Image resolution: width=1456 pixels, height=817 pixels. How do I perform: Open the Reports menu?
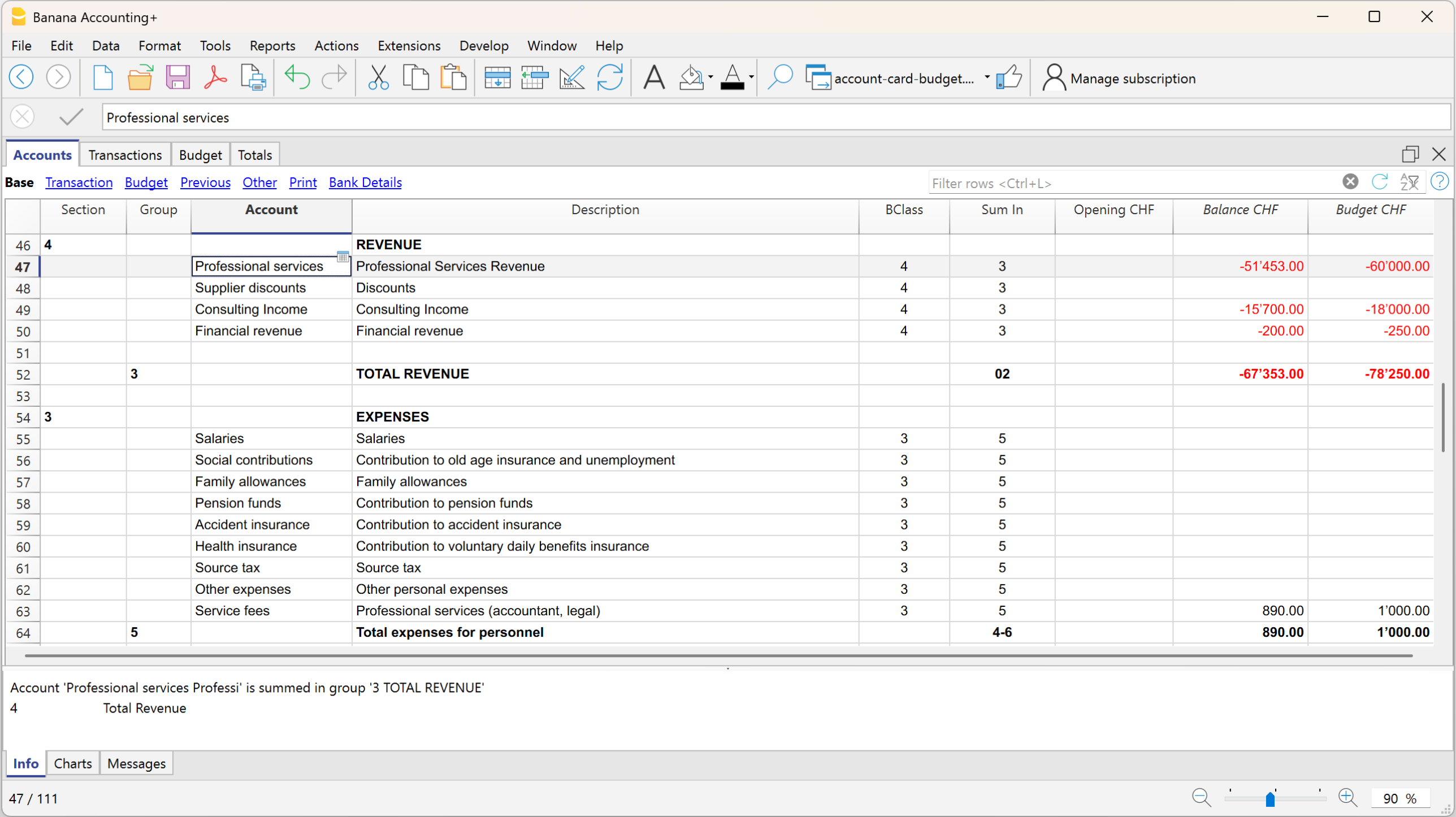tap(272, 46)
